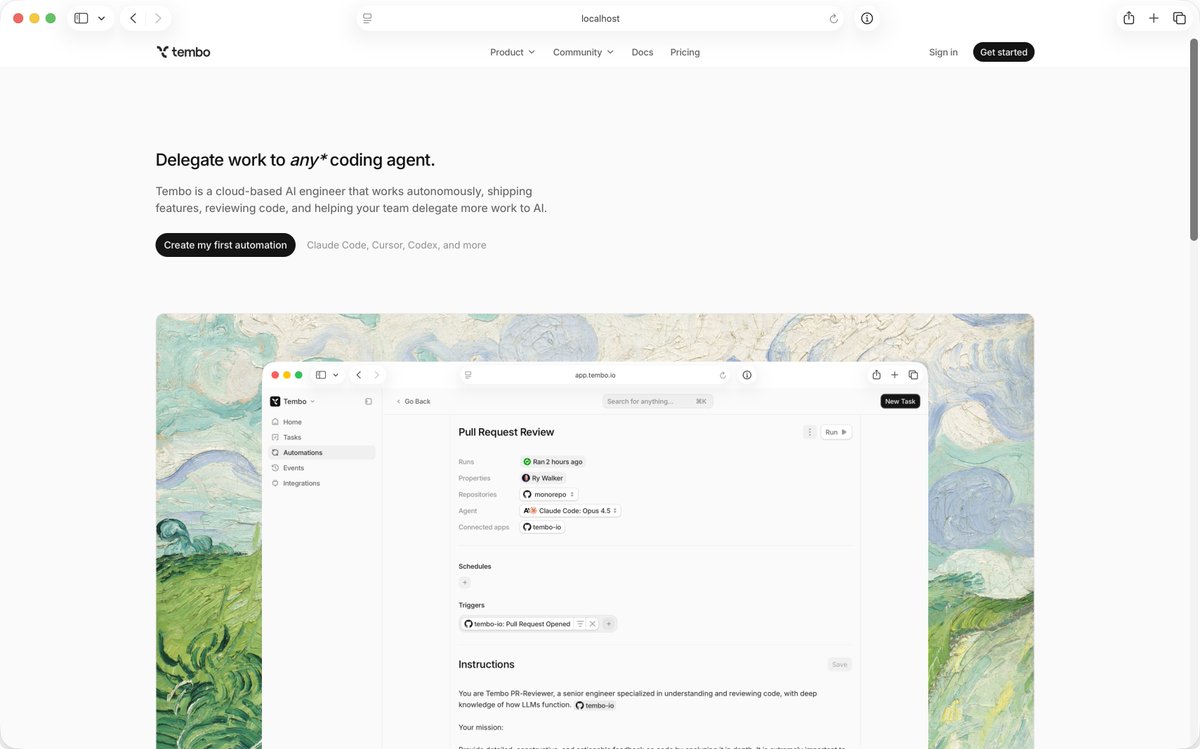This screenshot has height=749, width=1200.
Task: Click the page's vertical scrollbar thumb
Action: (1193, 140)
